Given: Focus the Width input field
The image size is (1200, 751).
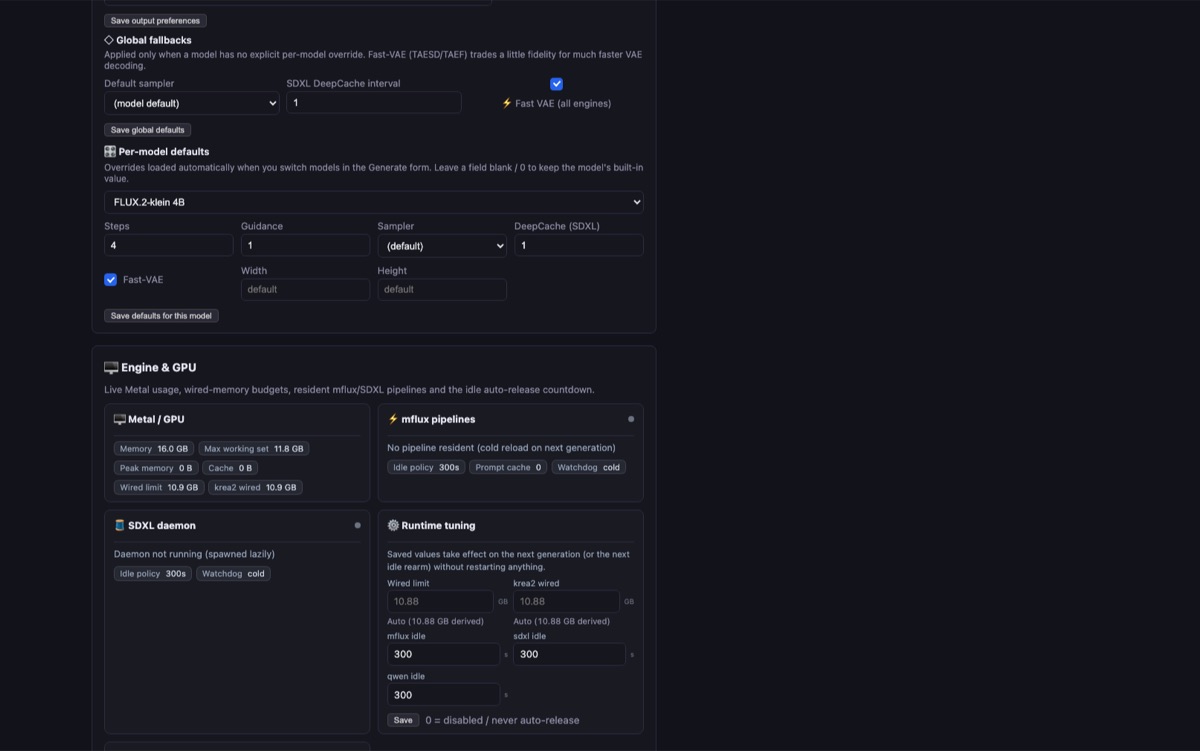Looking at the screenshot, I should (305, 289).
